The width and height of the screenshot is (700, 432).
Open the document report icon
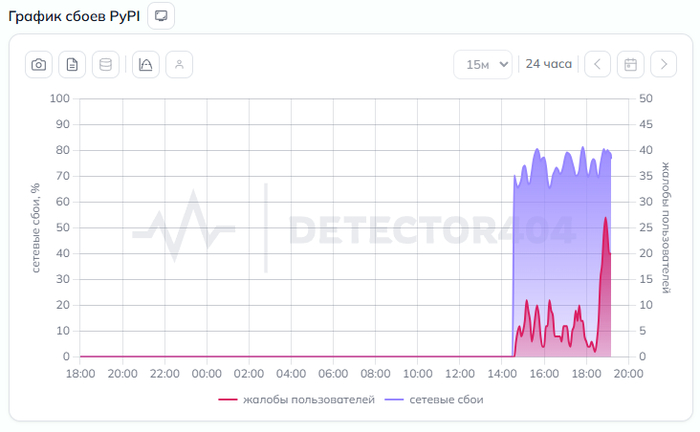point(72,65)
